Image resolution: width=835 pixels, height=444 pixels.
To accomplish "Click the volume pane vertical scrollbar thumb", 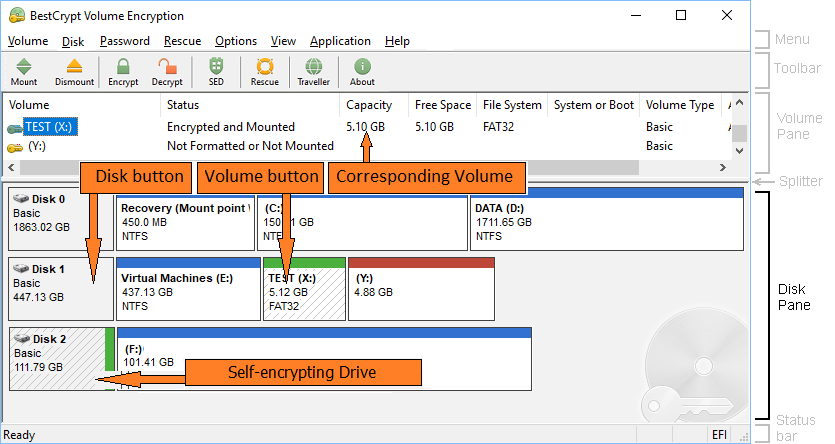I will tap(739, 133).
